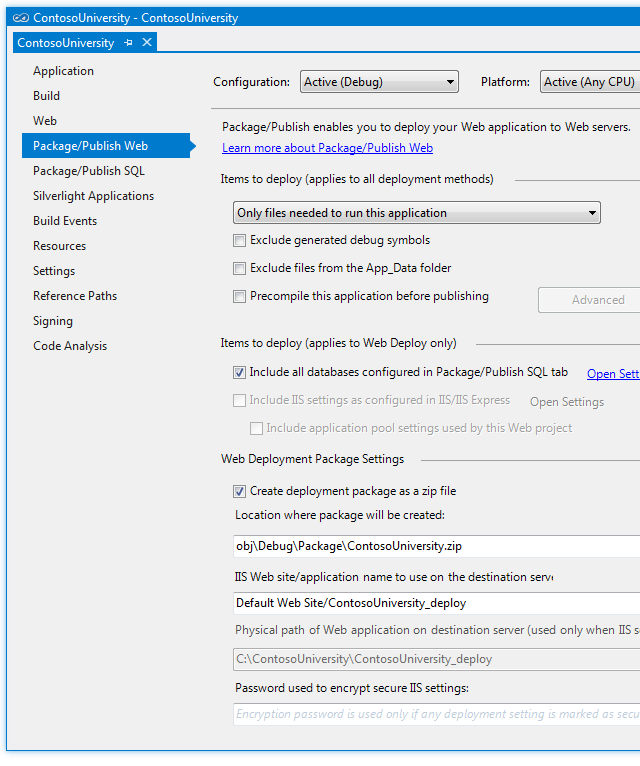Click the pin icon on ContosoUniversity tab
640x766 pixels.
coord(128,42)
